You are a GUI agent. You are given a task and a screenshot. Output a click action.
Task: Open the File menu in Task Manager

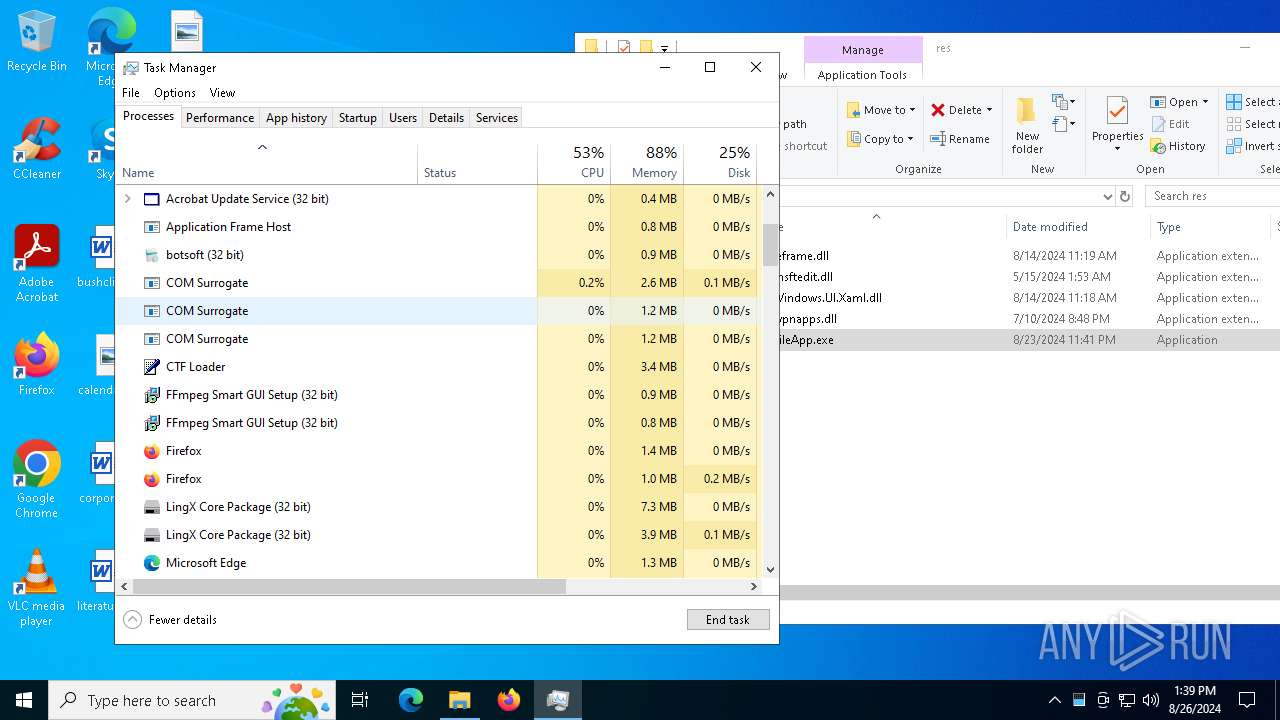(x=131, y=93)
